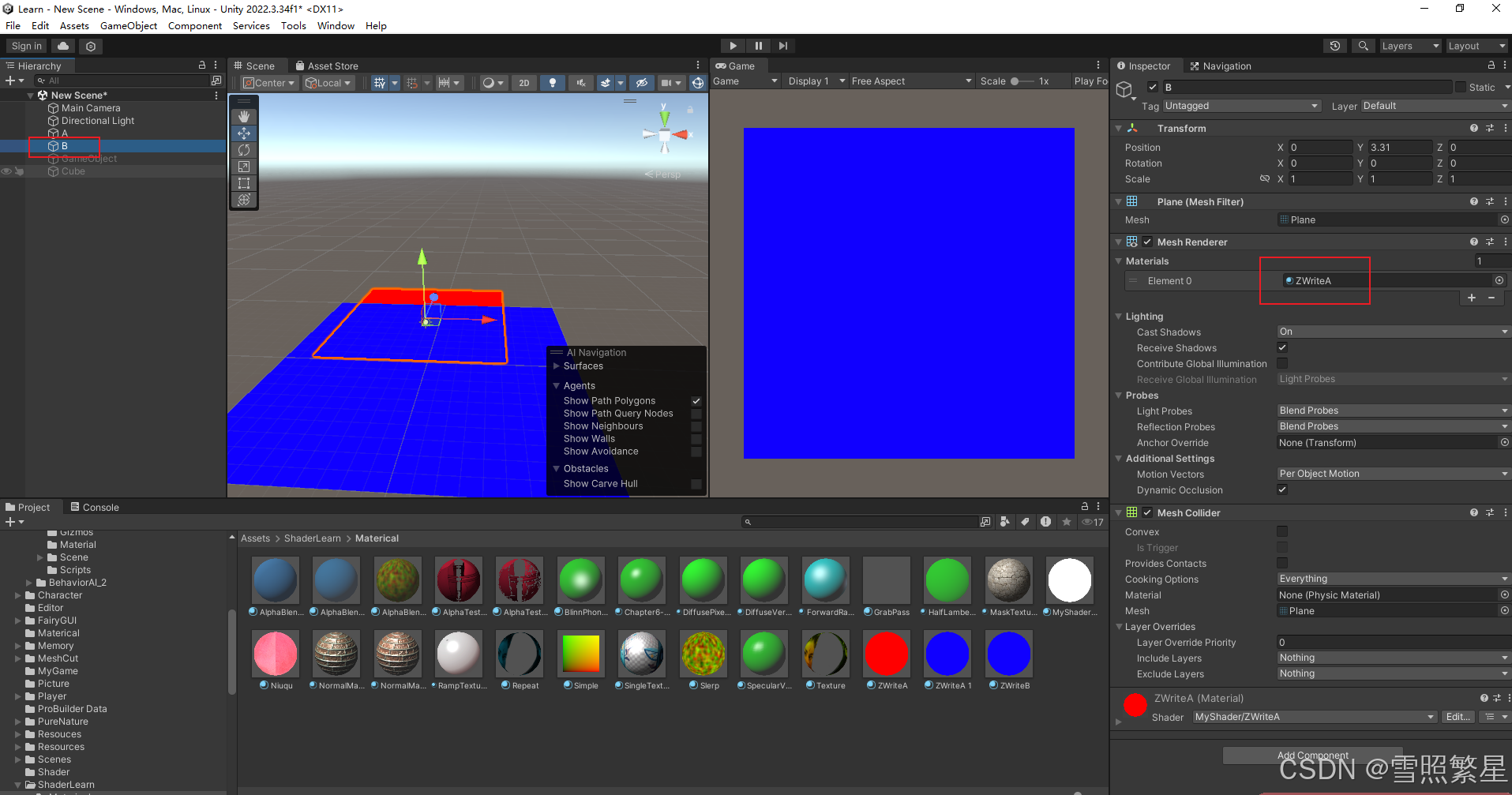Toggle Receive Shadows checkbox
Viewport: 1512px width, 795px height.
point(1282,347)
